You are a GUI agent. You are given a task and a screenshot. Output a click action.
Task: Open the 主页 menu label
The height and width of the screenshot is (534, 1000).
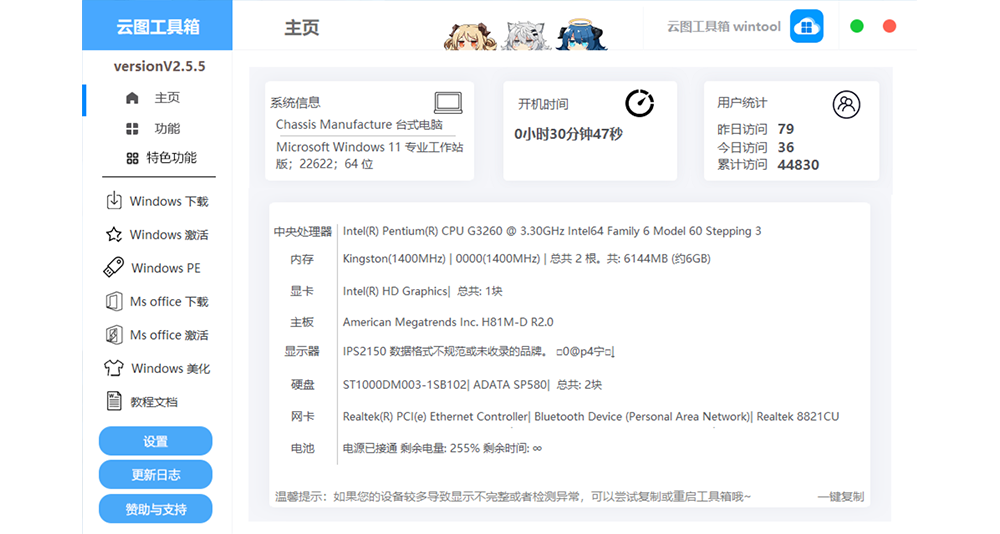point(167,98)
